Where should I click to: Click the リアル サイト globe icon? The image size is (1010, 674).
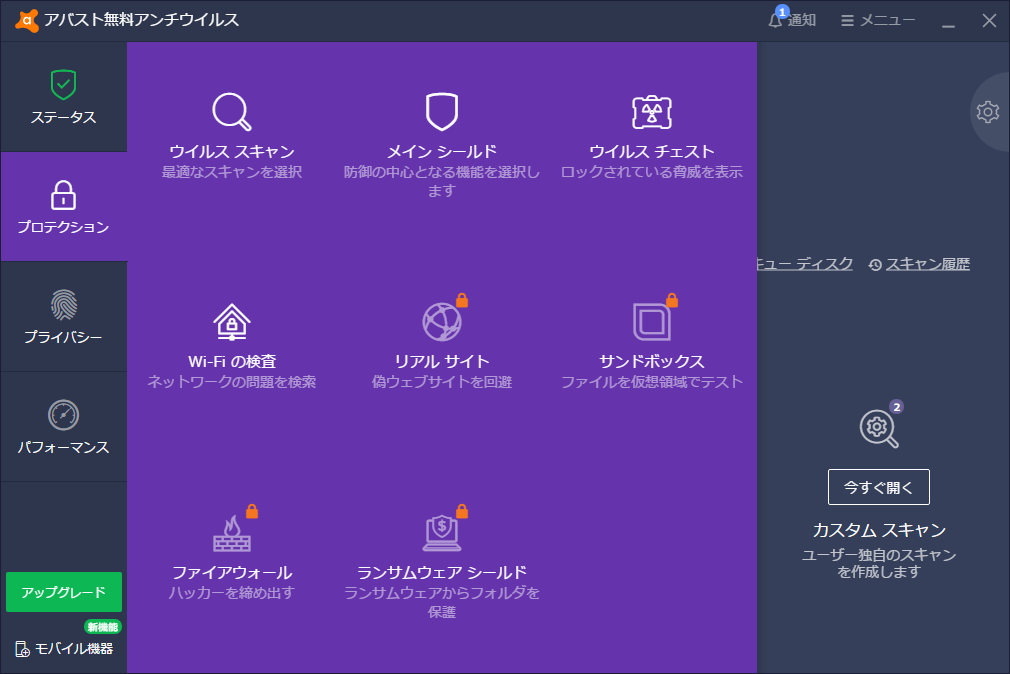click(x=443, y=322)
